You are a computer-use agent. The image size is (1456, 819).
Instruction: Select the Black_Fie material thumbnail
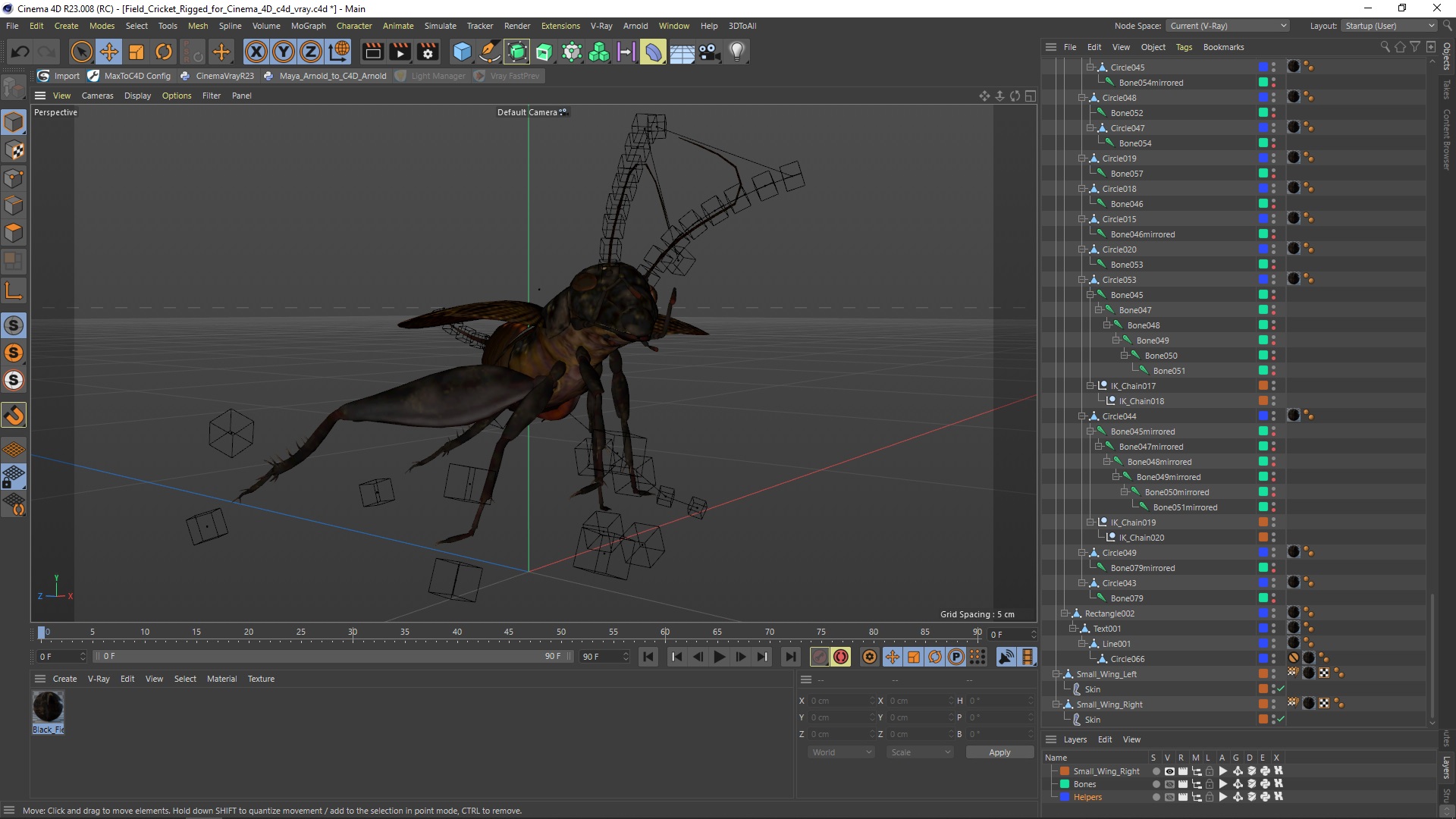48,707
